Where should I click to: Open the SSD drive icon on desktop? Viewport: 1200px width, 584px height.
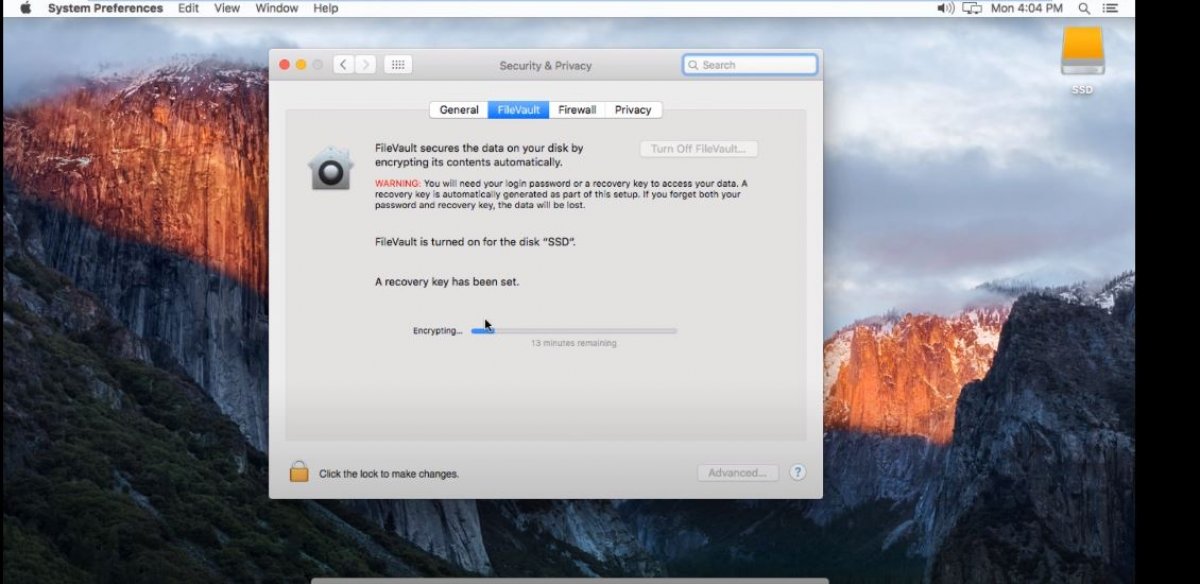[x=1081, y=48]
